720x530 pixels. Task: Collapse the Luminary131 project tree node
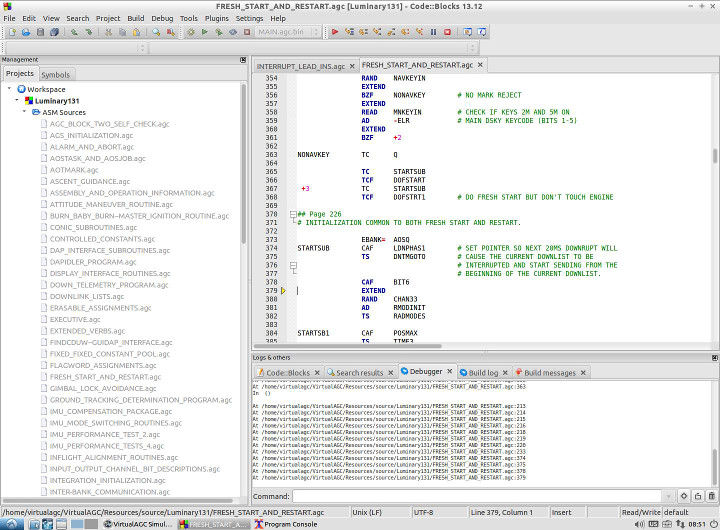tap(17, 101)
